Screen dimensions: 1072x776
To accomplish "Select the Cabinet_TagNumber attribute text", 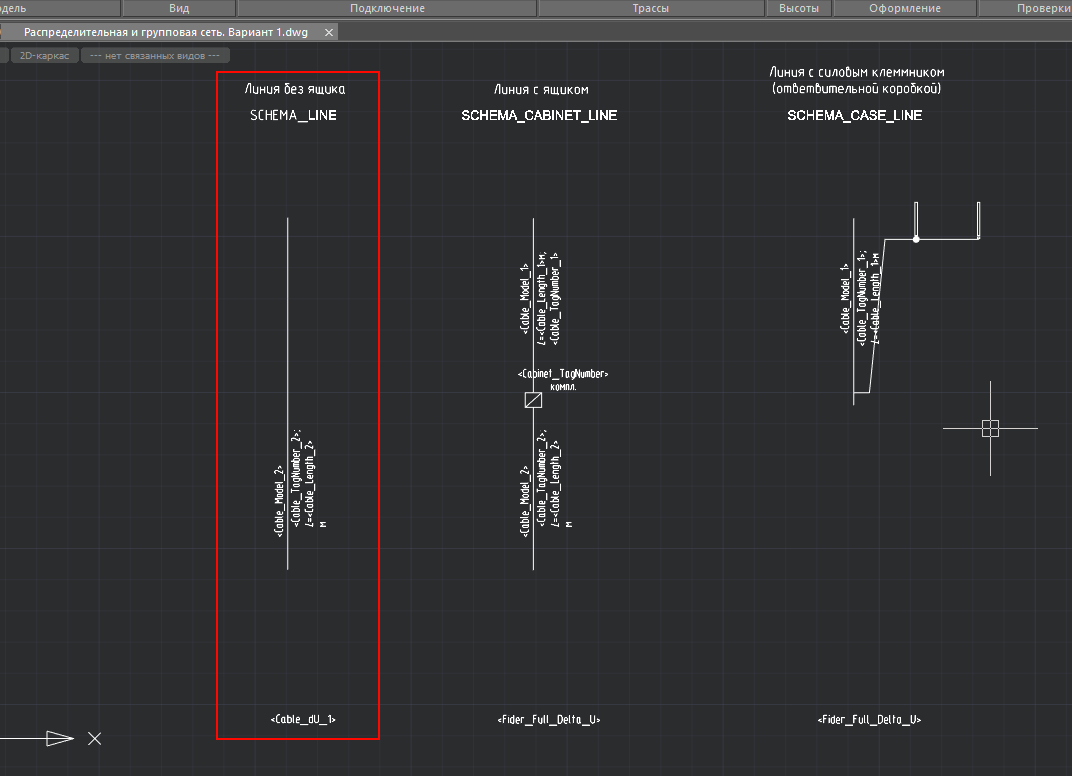I will (x=563, y=374).
